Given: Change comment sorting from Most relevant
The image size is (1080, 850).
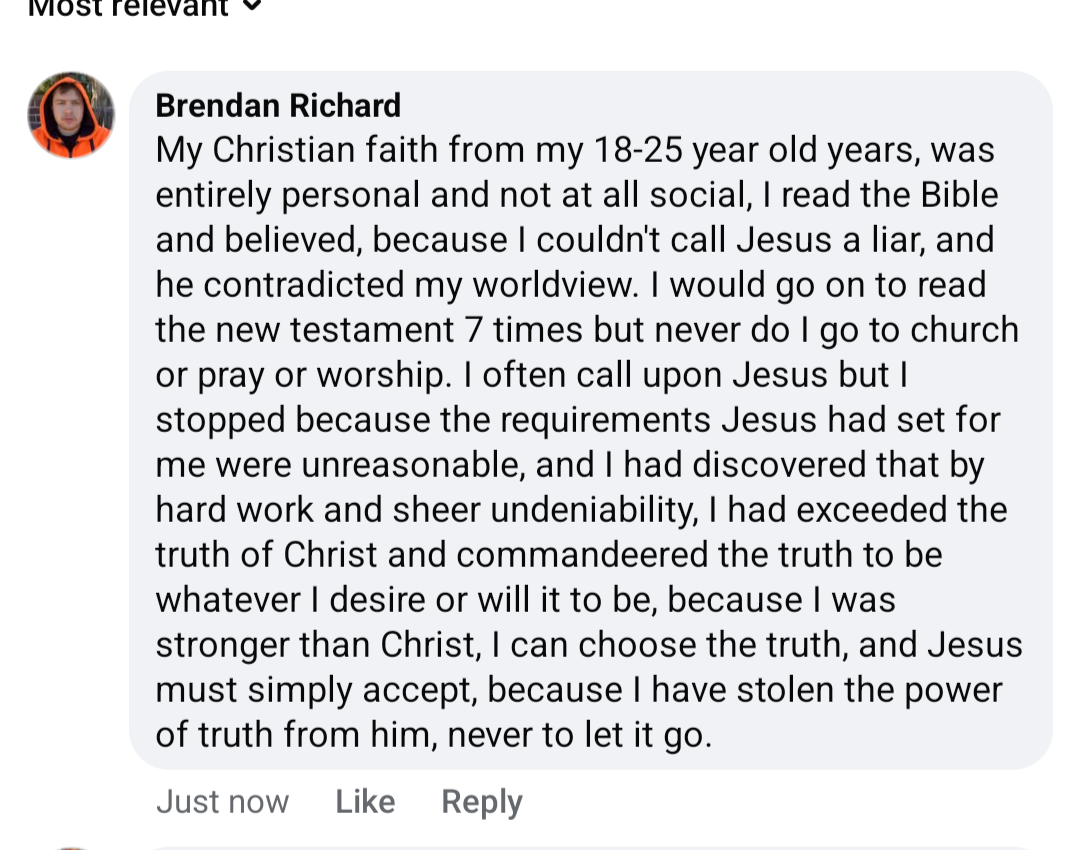Looking at the screenshot, I should 145,8.
